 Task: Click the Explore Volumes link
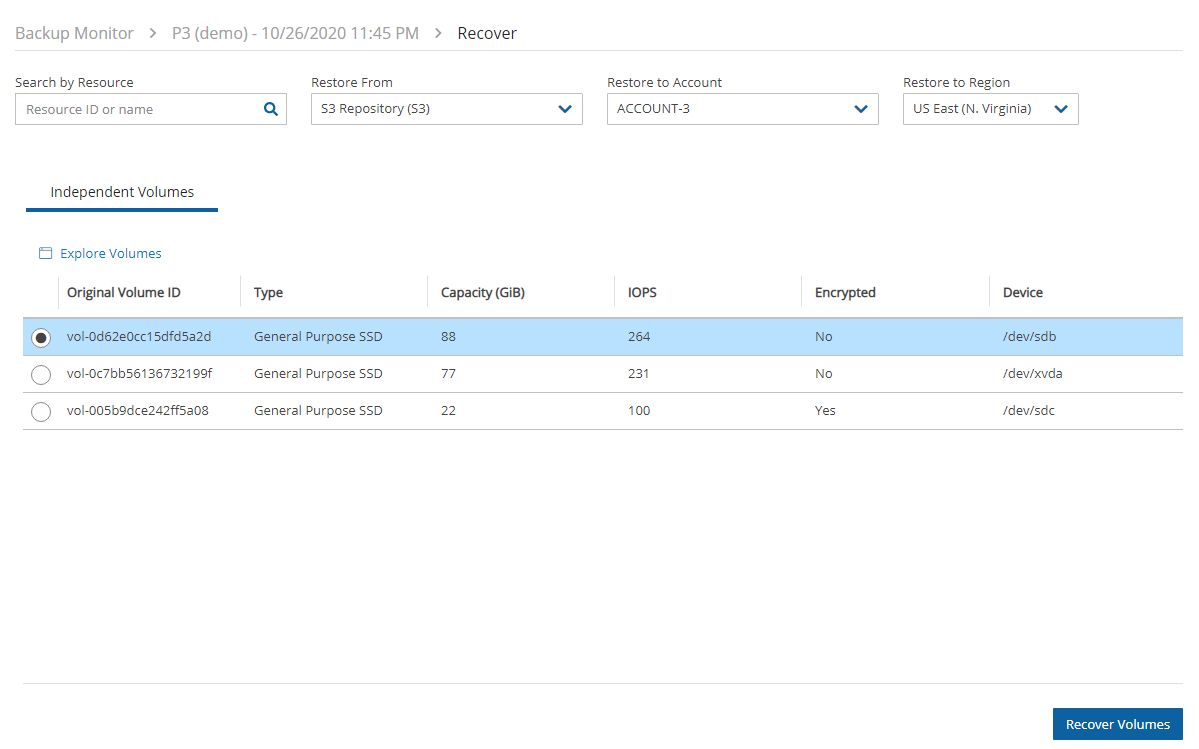click(110, 254)
